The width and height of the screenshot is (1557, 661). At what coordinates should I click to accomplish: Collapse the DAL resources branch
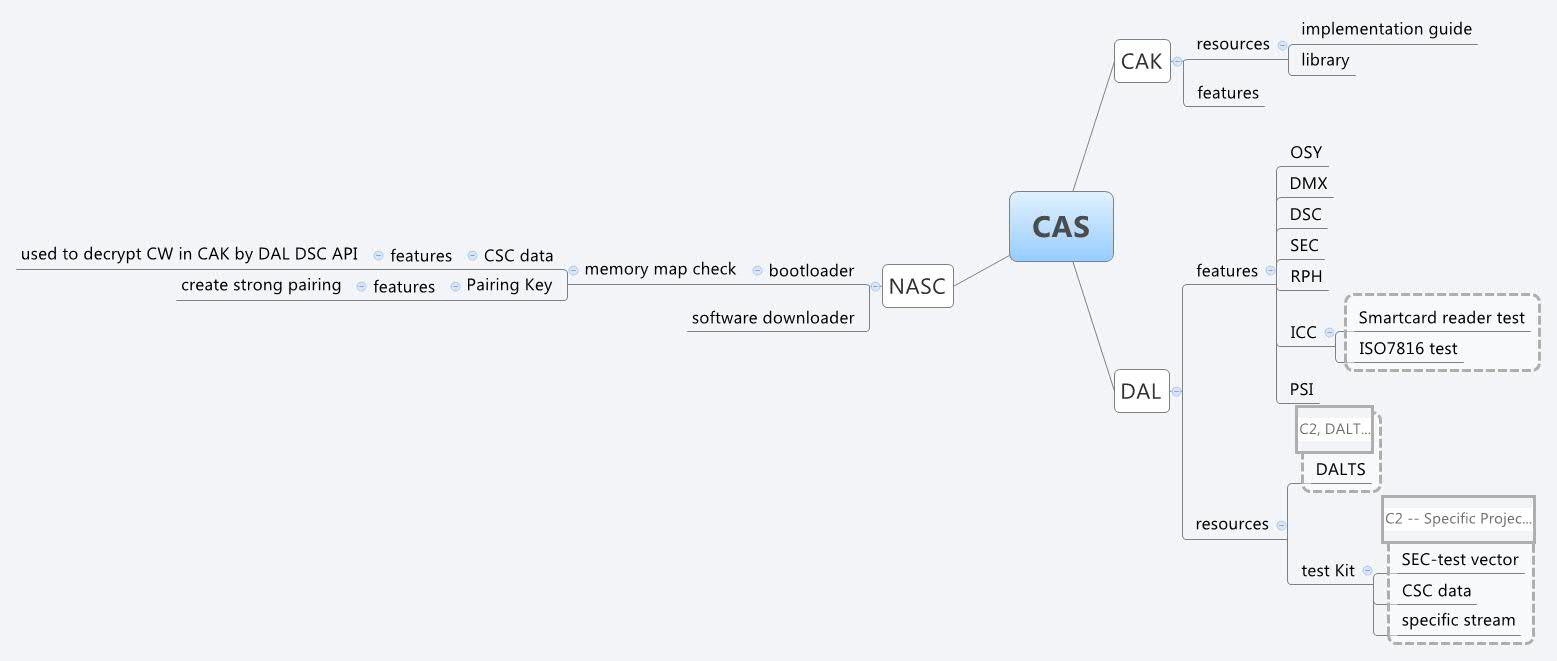point(1281,524)
